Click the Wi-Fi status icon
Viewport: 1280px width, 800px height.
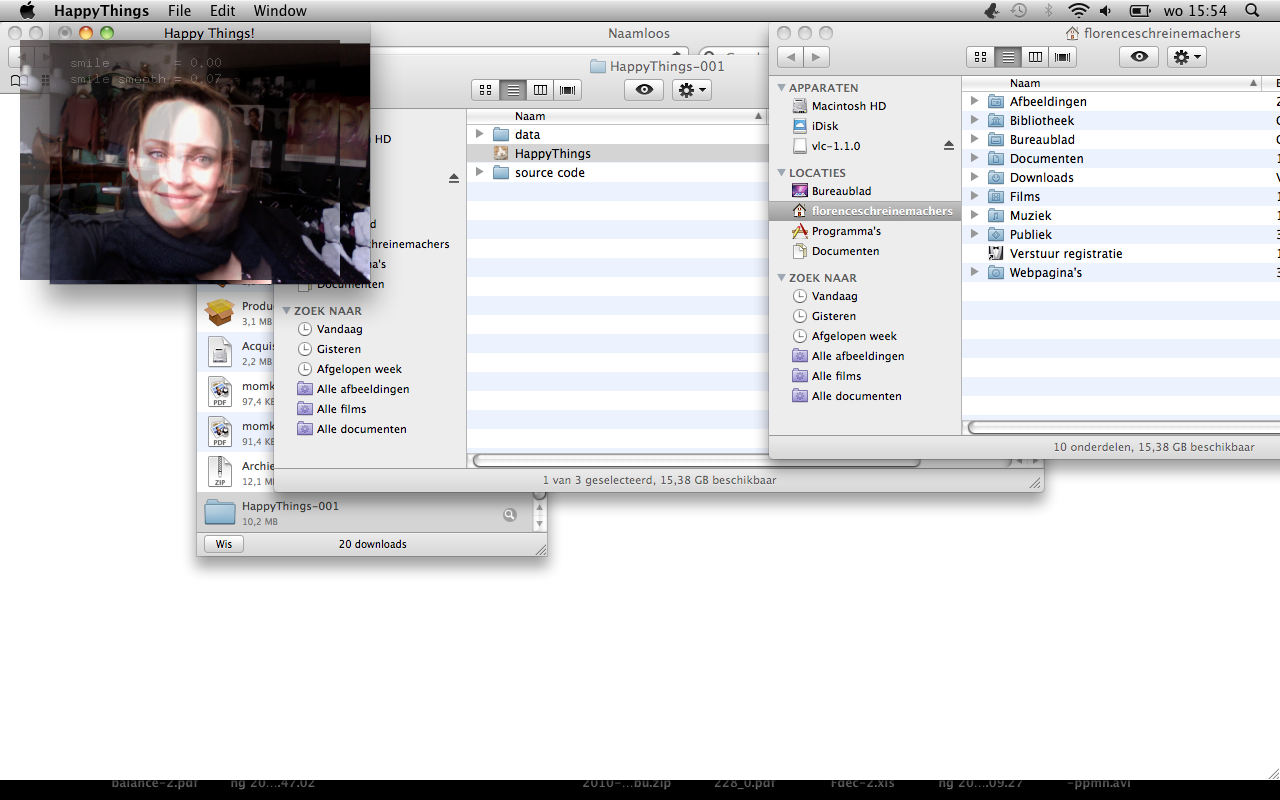(x=1078, y=11)
